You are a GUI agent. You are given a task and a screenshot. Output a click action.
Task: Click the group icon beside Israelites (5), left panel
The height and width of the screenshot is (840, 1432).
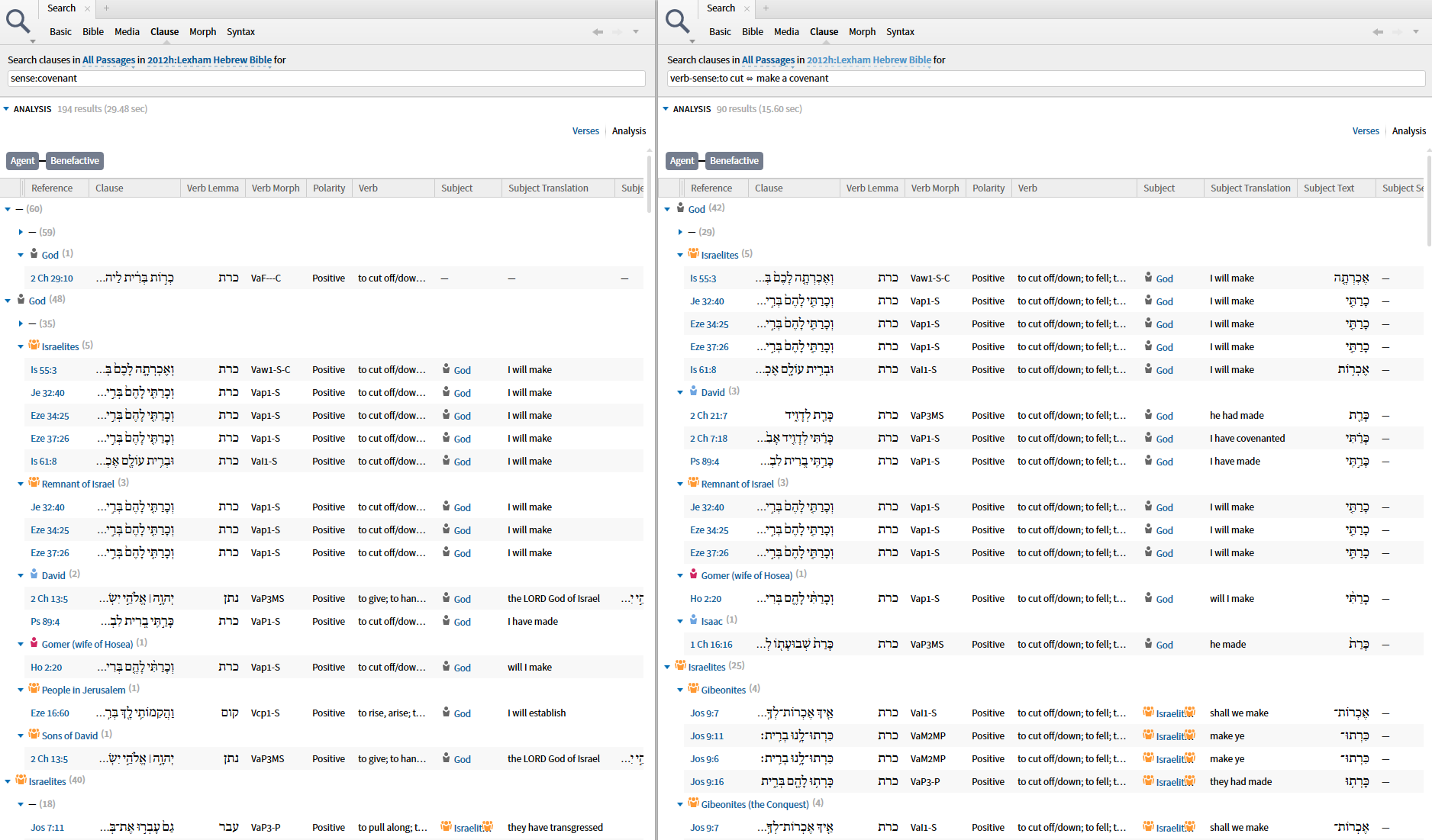click(34, 345)
